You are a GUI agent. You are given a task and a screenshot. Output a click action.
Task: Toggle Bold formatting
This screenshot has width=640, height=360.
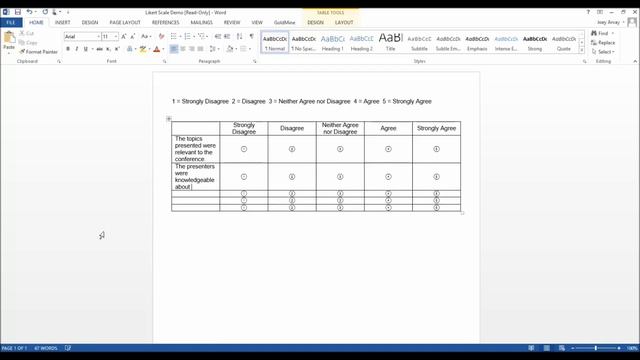68,49
